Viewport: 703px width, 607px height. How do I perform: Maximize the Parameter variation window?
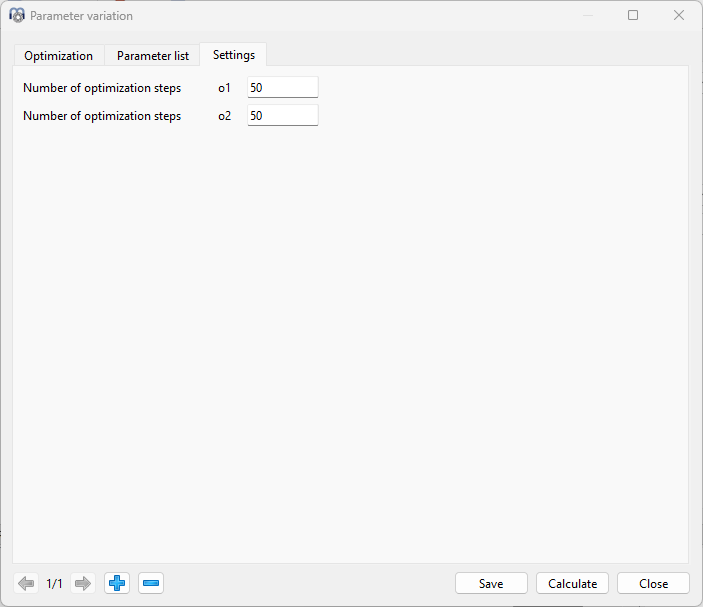pos(633,15)
